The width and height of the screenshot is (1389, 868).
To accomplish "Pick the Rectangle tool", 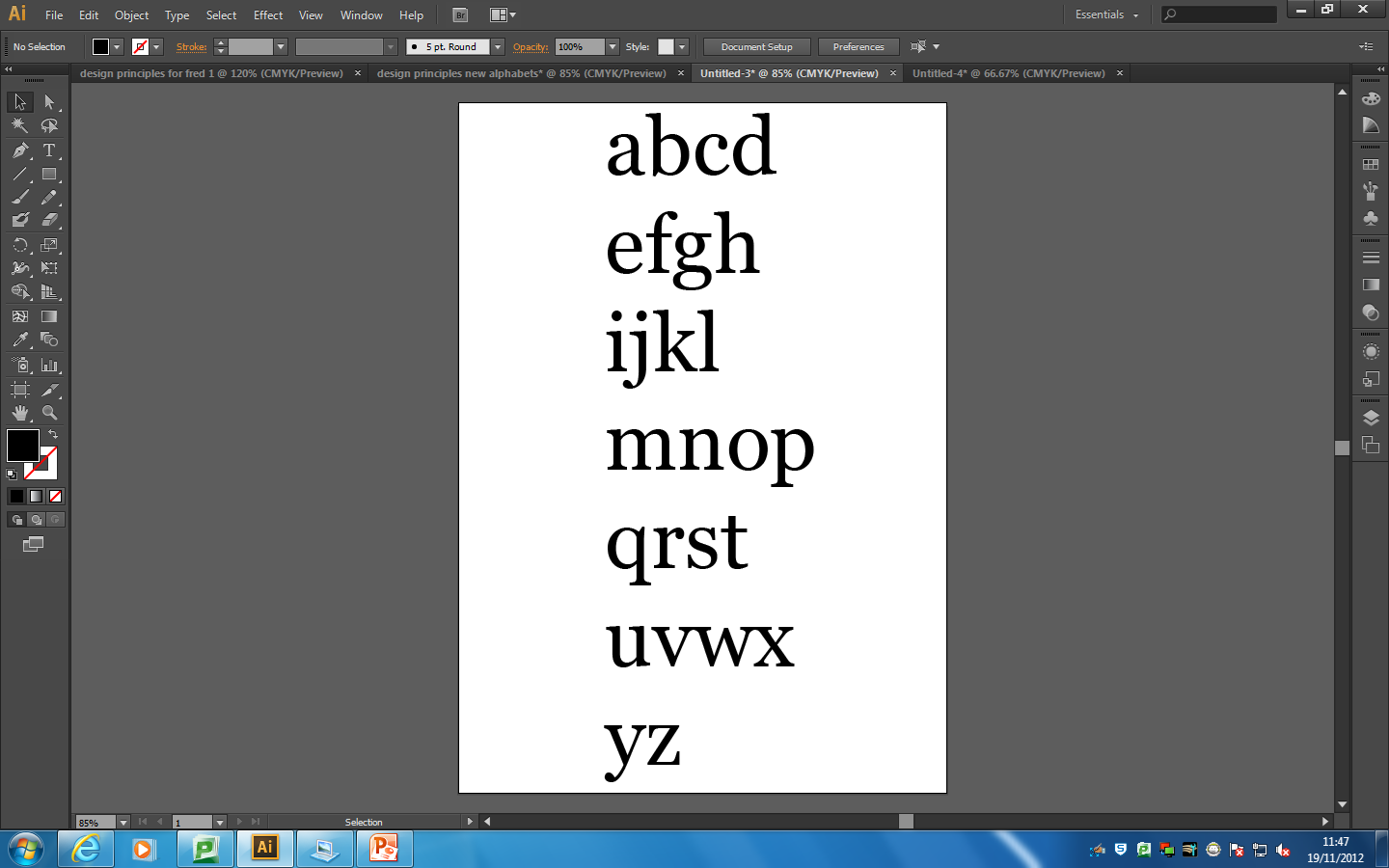I will 48,175.
